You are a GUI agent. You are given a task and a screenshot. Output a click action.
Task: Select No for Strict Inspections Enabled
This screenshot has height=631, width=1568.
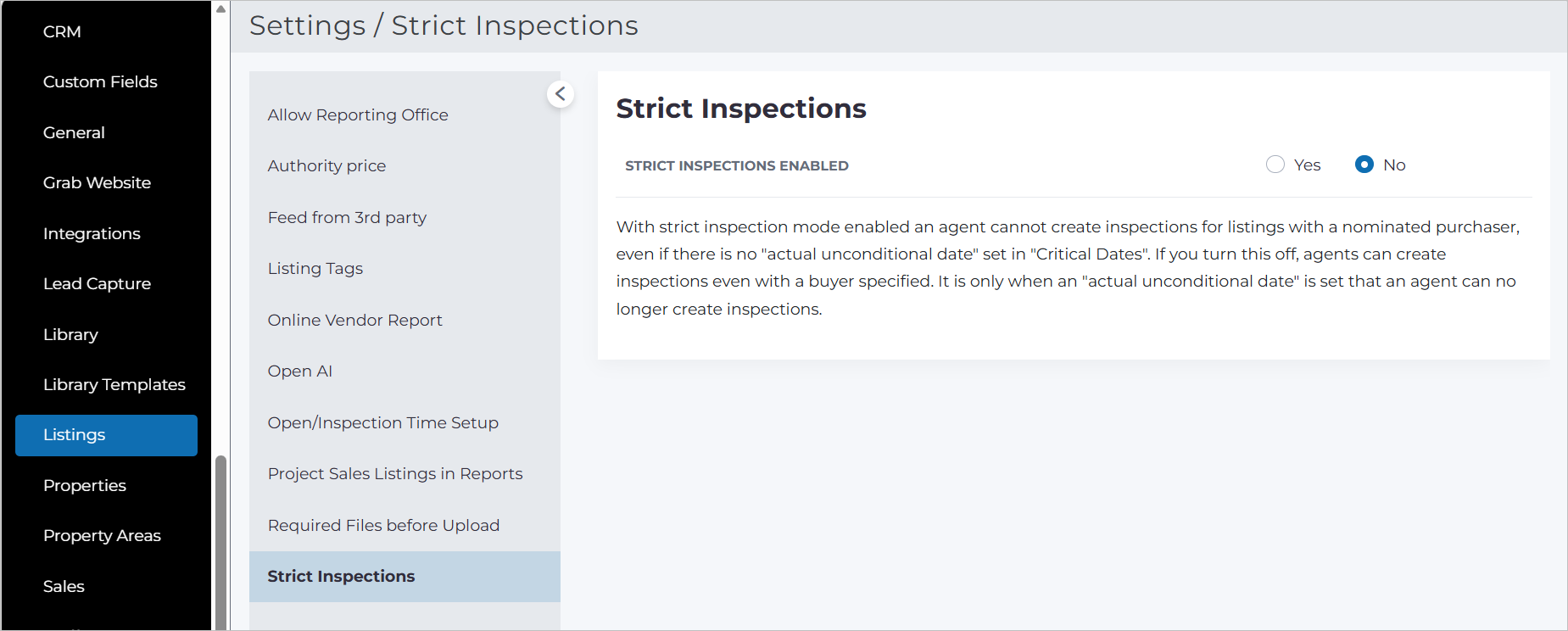(1364, 165)
